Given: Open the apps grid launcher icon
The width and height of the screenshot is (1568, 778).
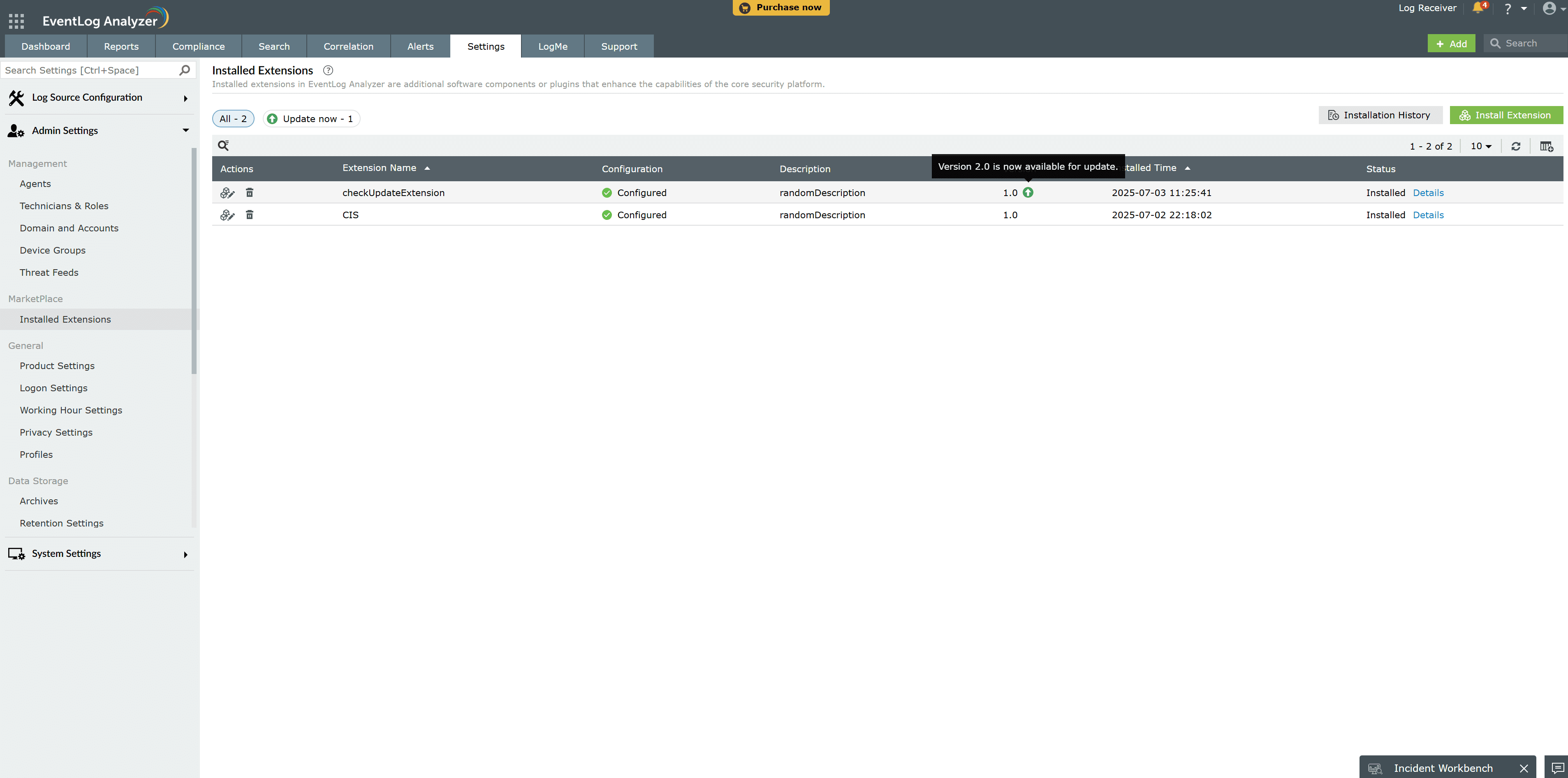Looking at the screenshot, I should point(16,21).
